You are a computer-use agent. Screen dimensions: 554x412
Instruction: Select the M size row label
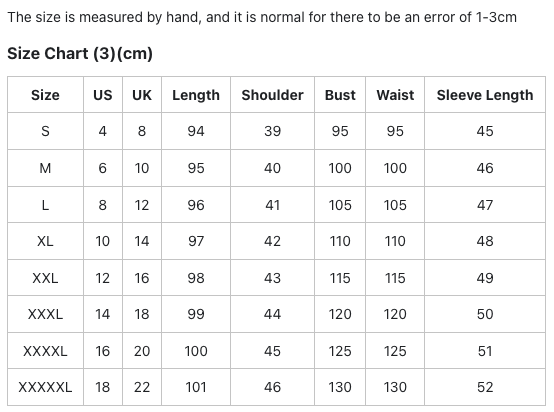[x=45, y=168]
